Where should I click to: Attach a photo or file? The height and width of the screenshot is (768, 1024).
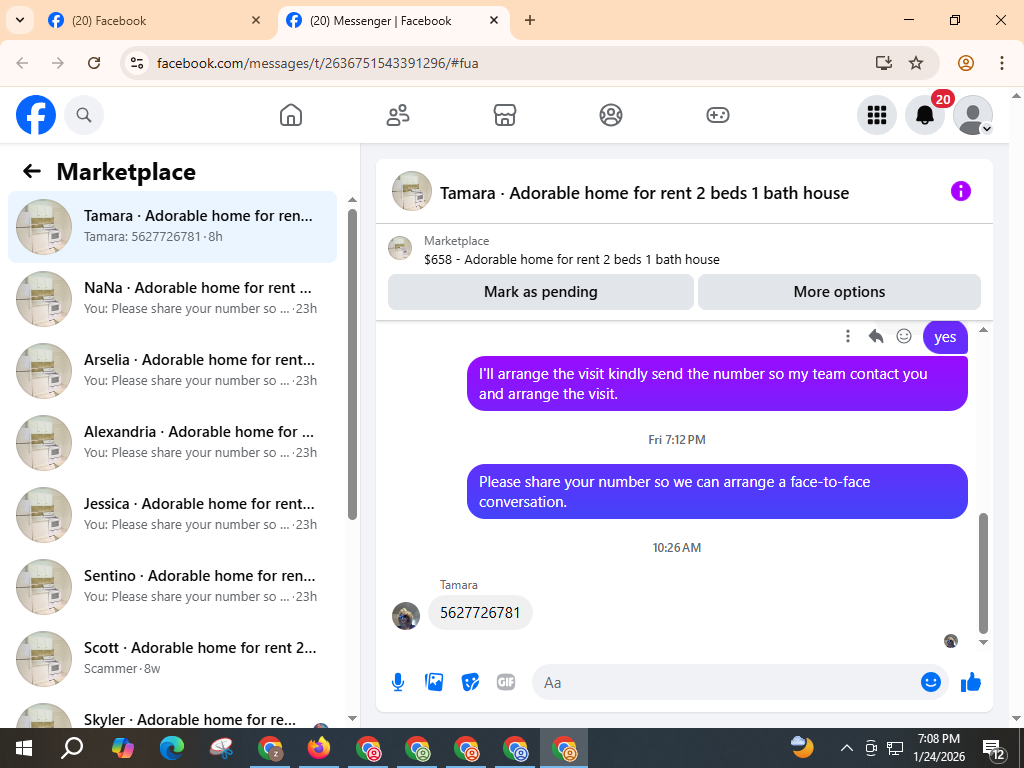(434, 682)
